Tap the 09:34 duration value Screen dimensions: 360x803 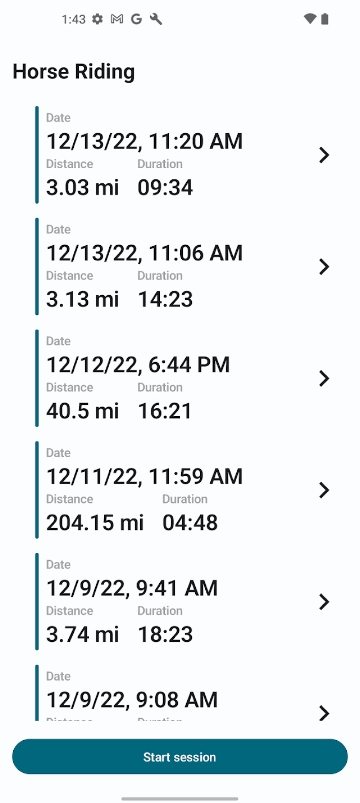[x=165, y=187]
